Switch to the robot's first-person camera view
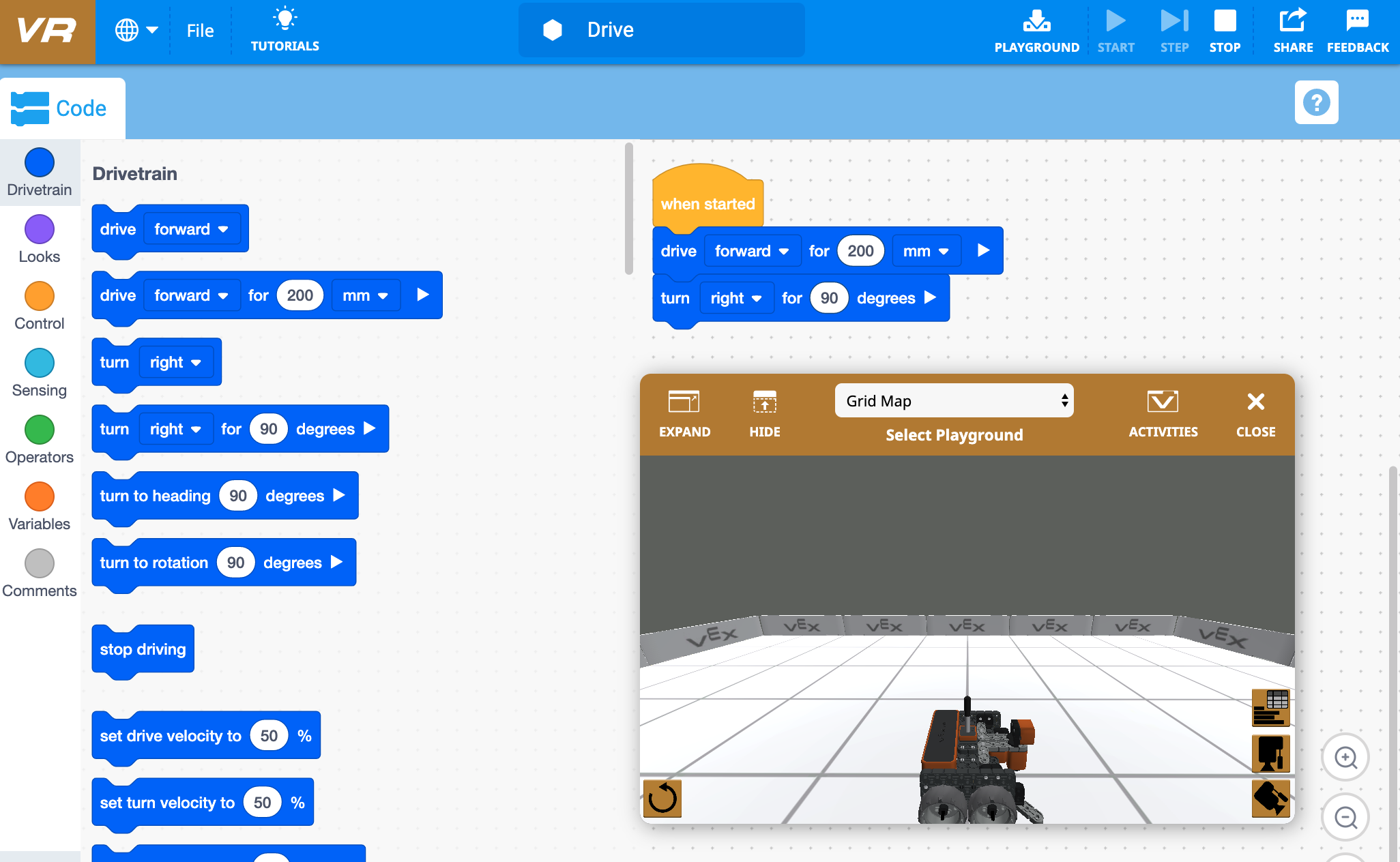 point(1270,754)
